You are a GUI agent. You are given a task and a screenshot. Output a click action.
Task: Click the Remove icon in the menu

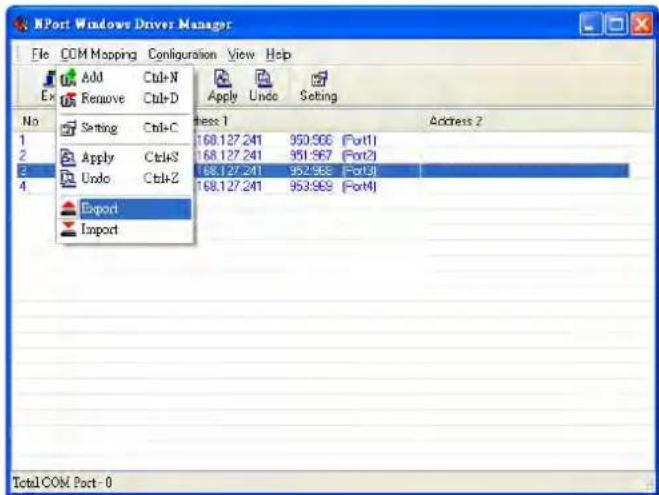(x=68, y=99)
